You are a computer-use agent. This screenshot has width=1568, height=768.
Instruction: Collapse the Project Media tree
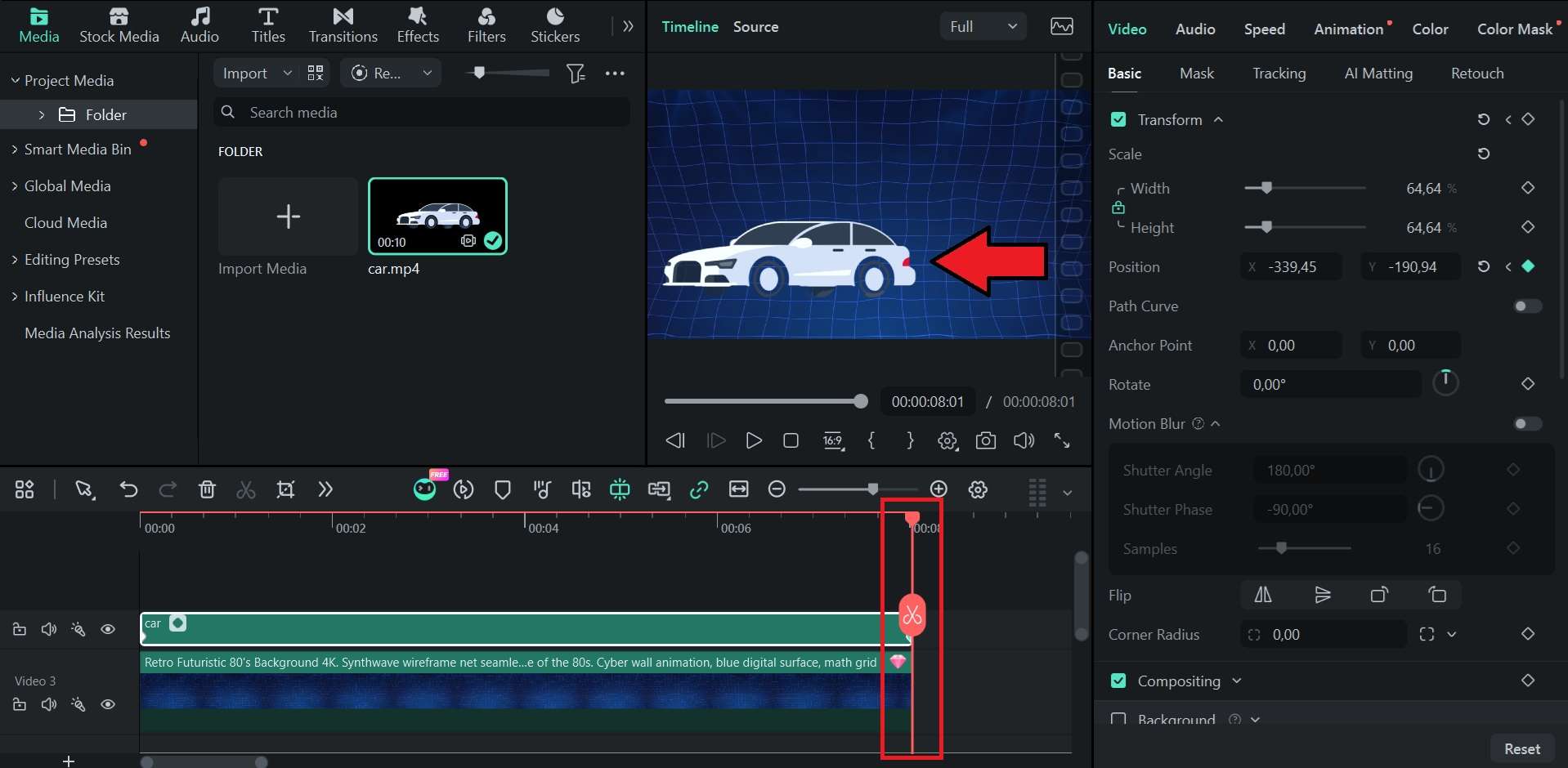(15, 80)
